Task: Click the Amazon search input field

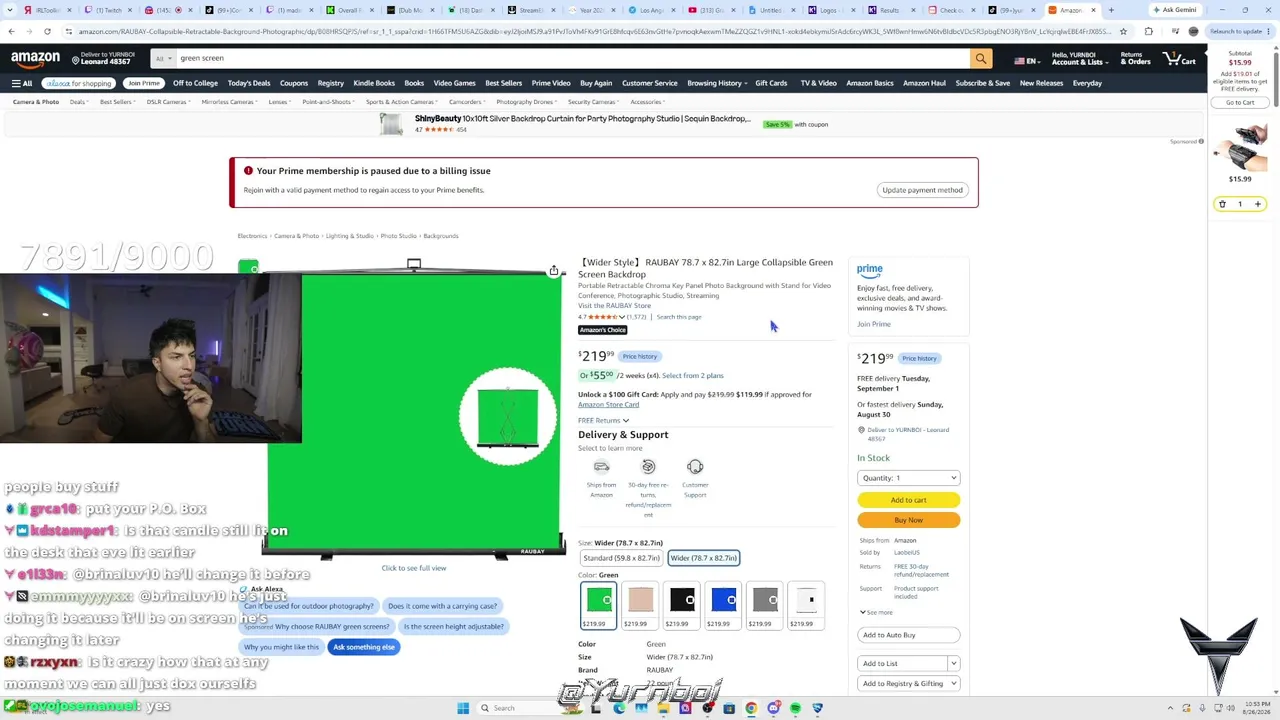Action: [x=572, y=59]
